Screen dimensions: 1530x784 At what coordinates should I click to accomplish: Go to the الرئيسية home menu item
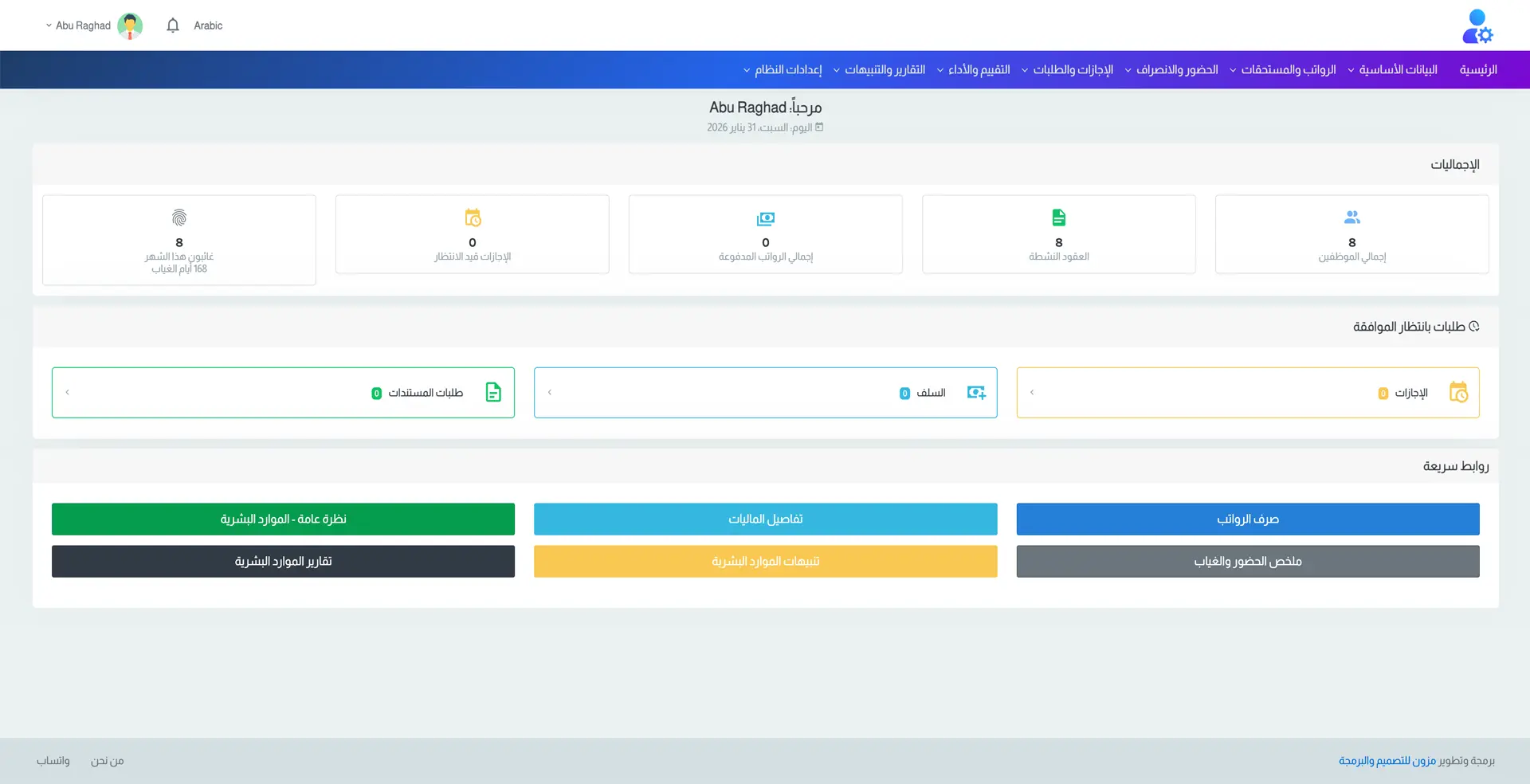[x=1477, y=70]
